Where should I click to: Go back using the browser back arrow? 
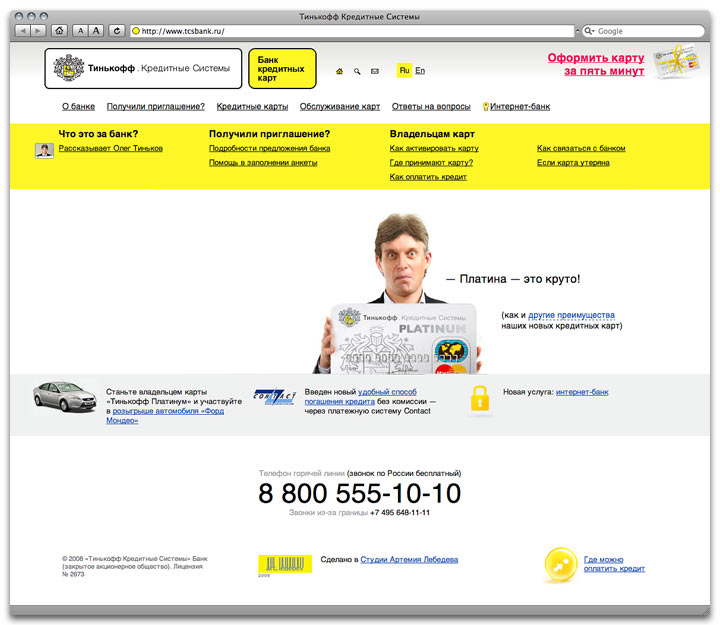point(22,31)
